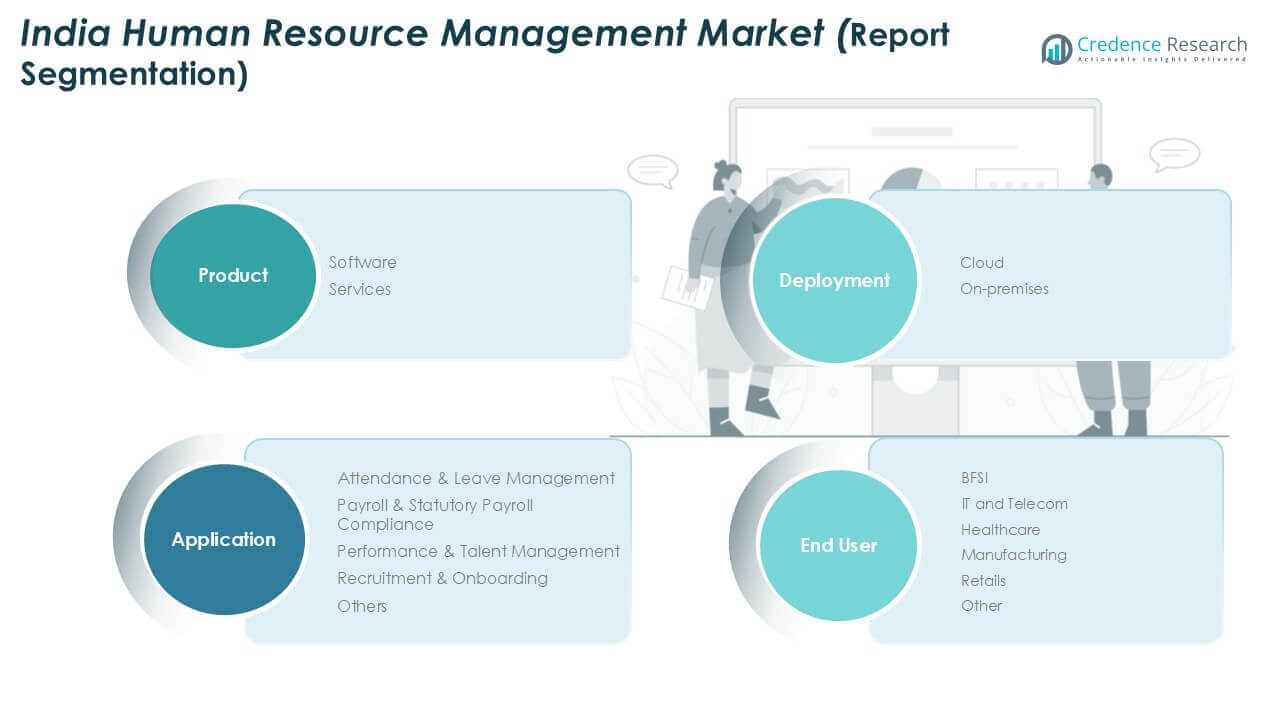The height and width of the screenshot is (720, 1280).
Task: Select Attendance & Leave Management
Action: click(x=476, y=478)
